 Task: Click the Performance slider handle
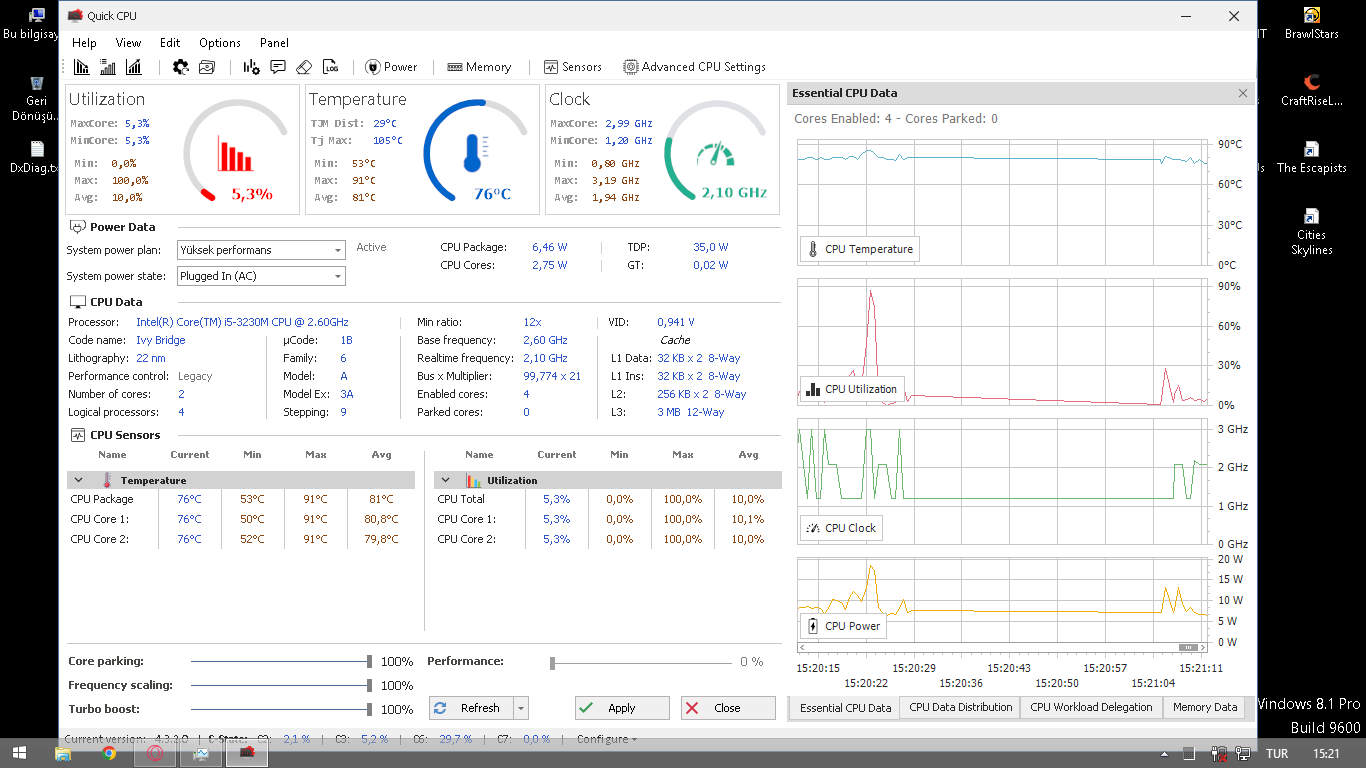553,662
